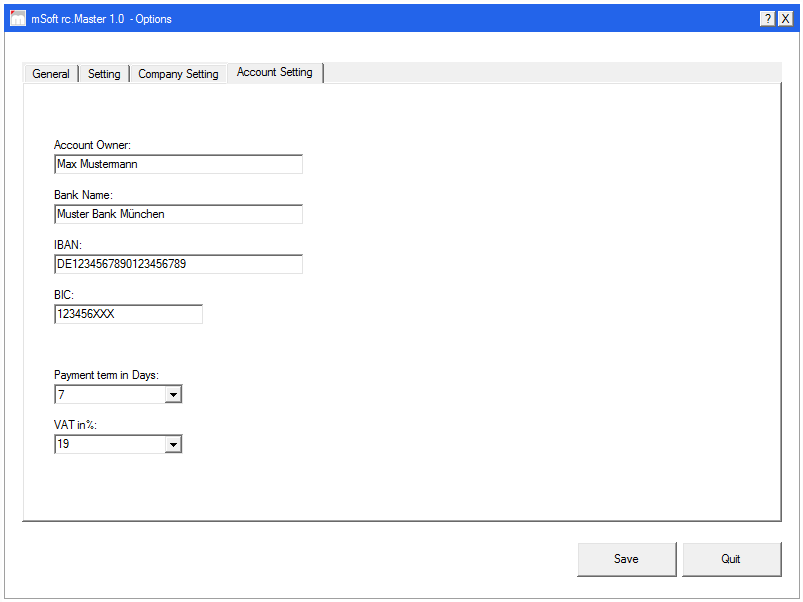Click the Account Owner input field
803x602 pixels.
pyautogui.click(x=178, y=164)
